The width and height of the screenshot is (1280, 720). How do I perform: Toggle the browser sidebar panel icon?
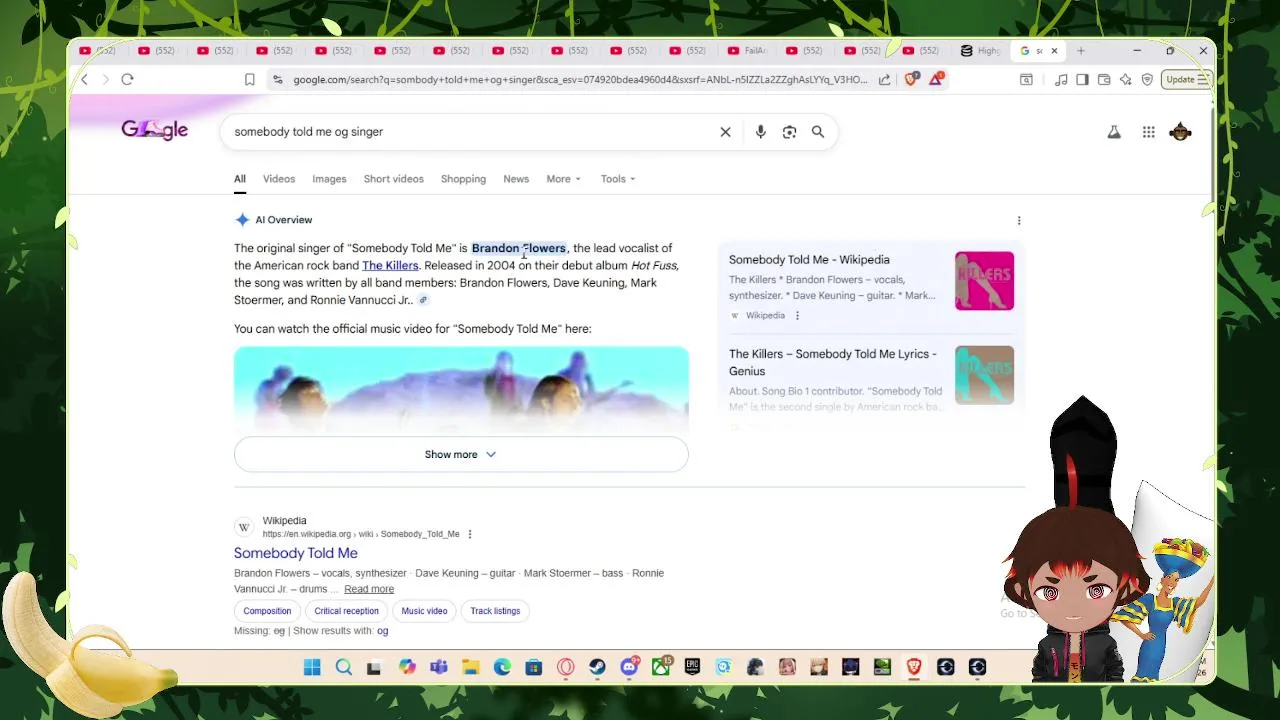pyautogui.click(x=1082, y=79)
